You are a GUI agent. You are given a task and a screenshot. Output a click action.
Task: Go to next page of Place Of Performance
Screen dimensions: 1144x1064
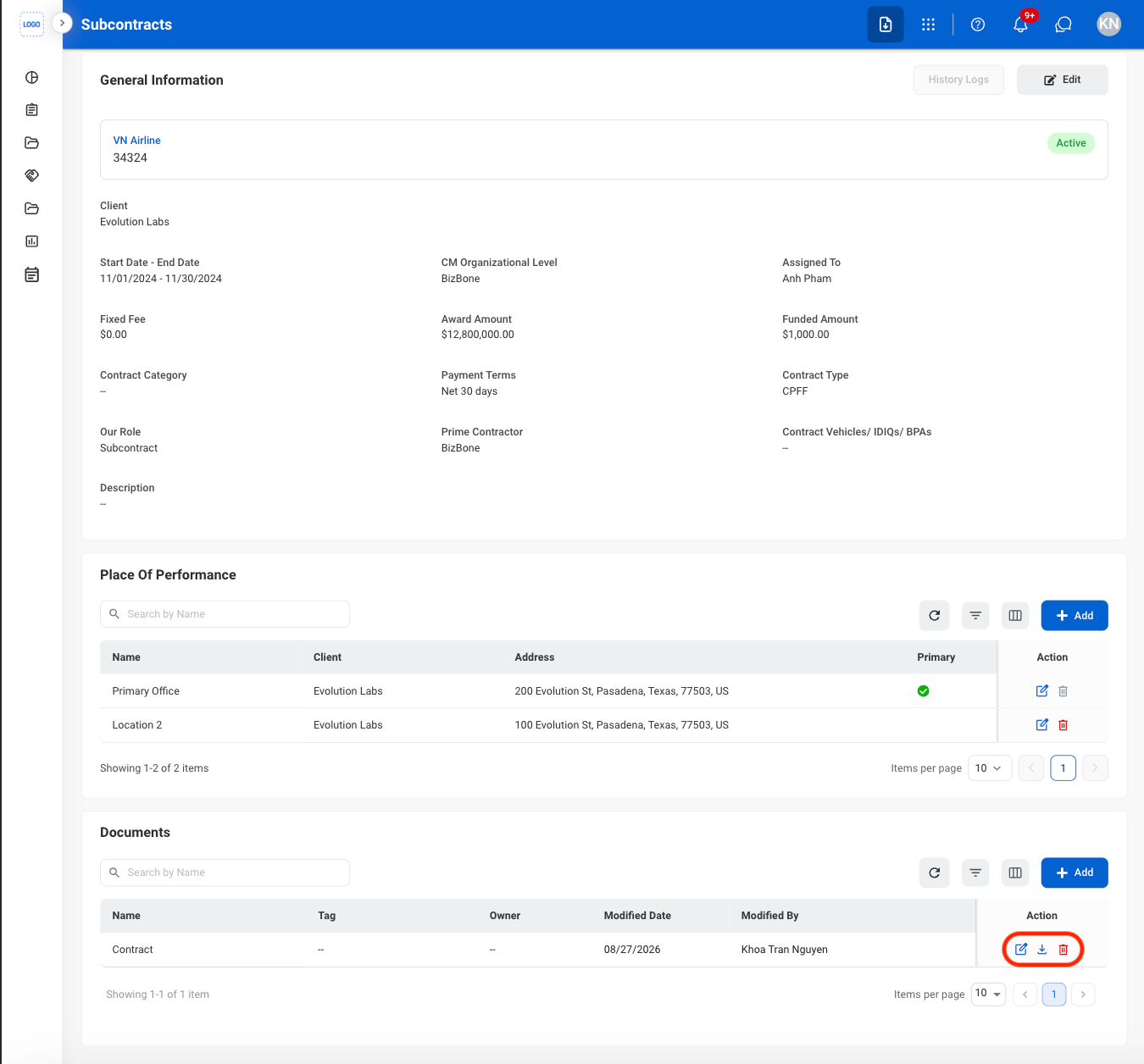tap(1095, 768)
